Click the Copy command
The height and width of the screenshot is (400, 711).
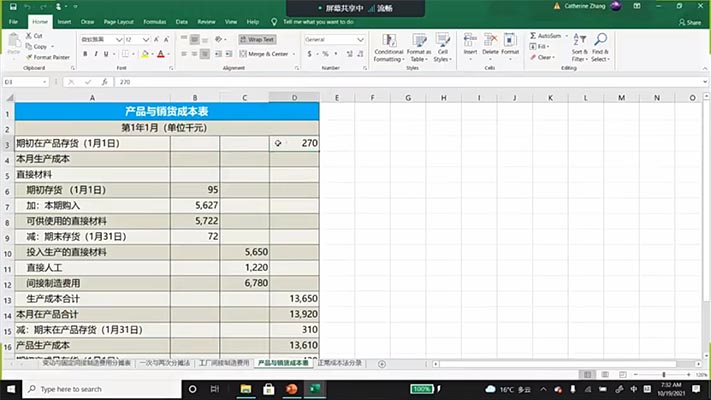37,46
